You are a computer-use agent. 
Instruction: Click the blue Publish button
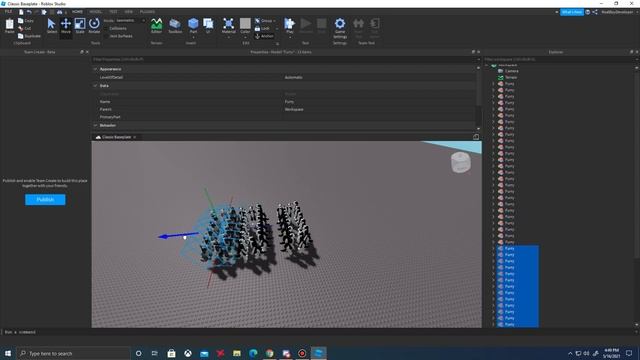[x=45, y=200]
